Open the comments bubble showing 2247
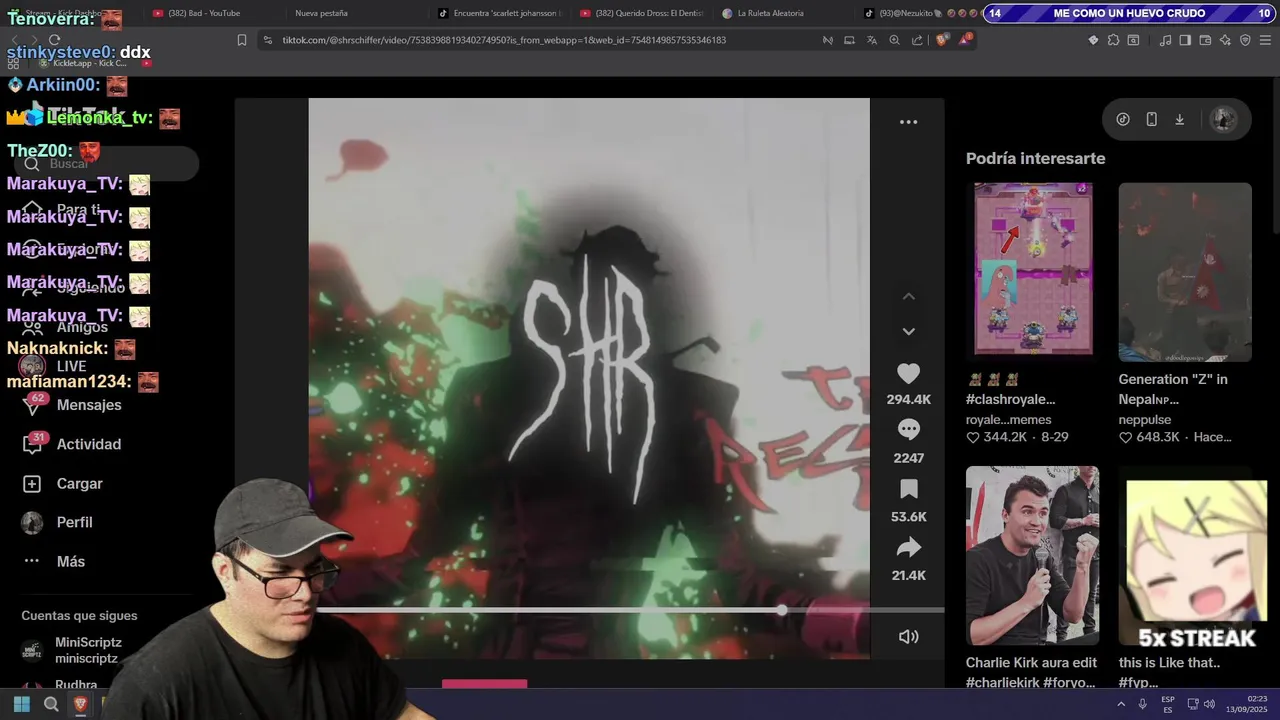 (x=908, y=430)
